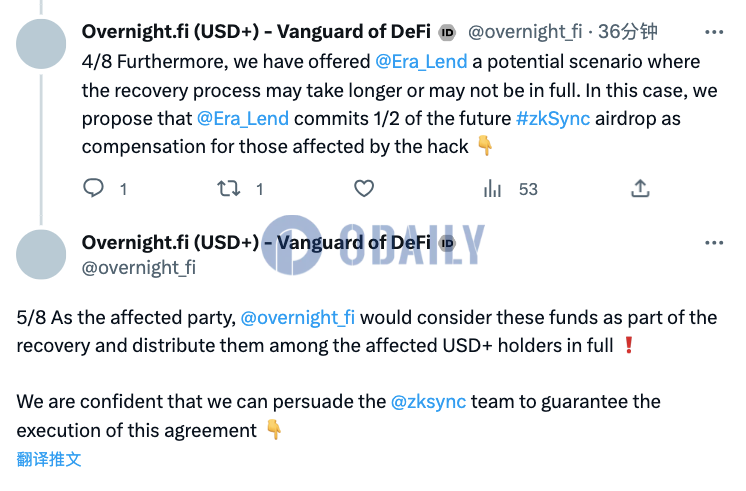This screenshot has width=746, height=491.
Task: Open the #zkSync hashtag link
Action: [x=553, y=118]
